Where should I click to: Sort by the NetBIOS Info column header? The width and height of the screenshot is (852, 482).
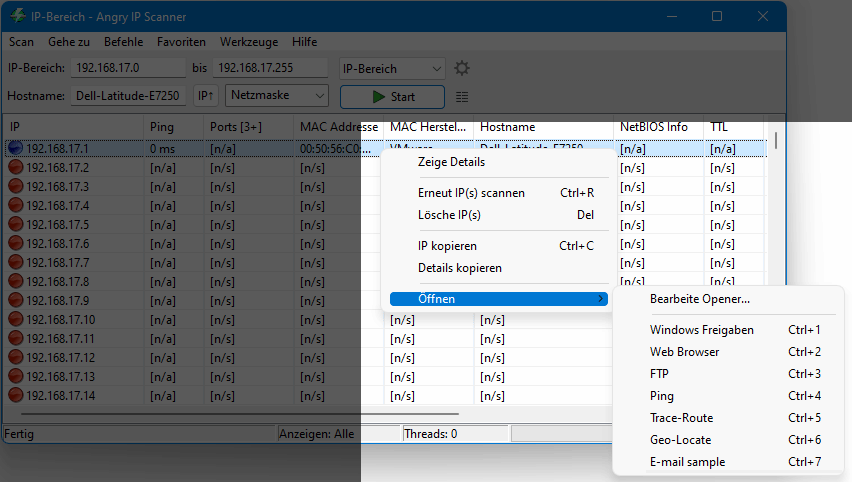pyautogui.click(x=659, y=127)
